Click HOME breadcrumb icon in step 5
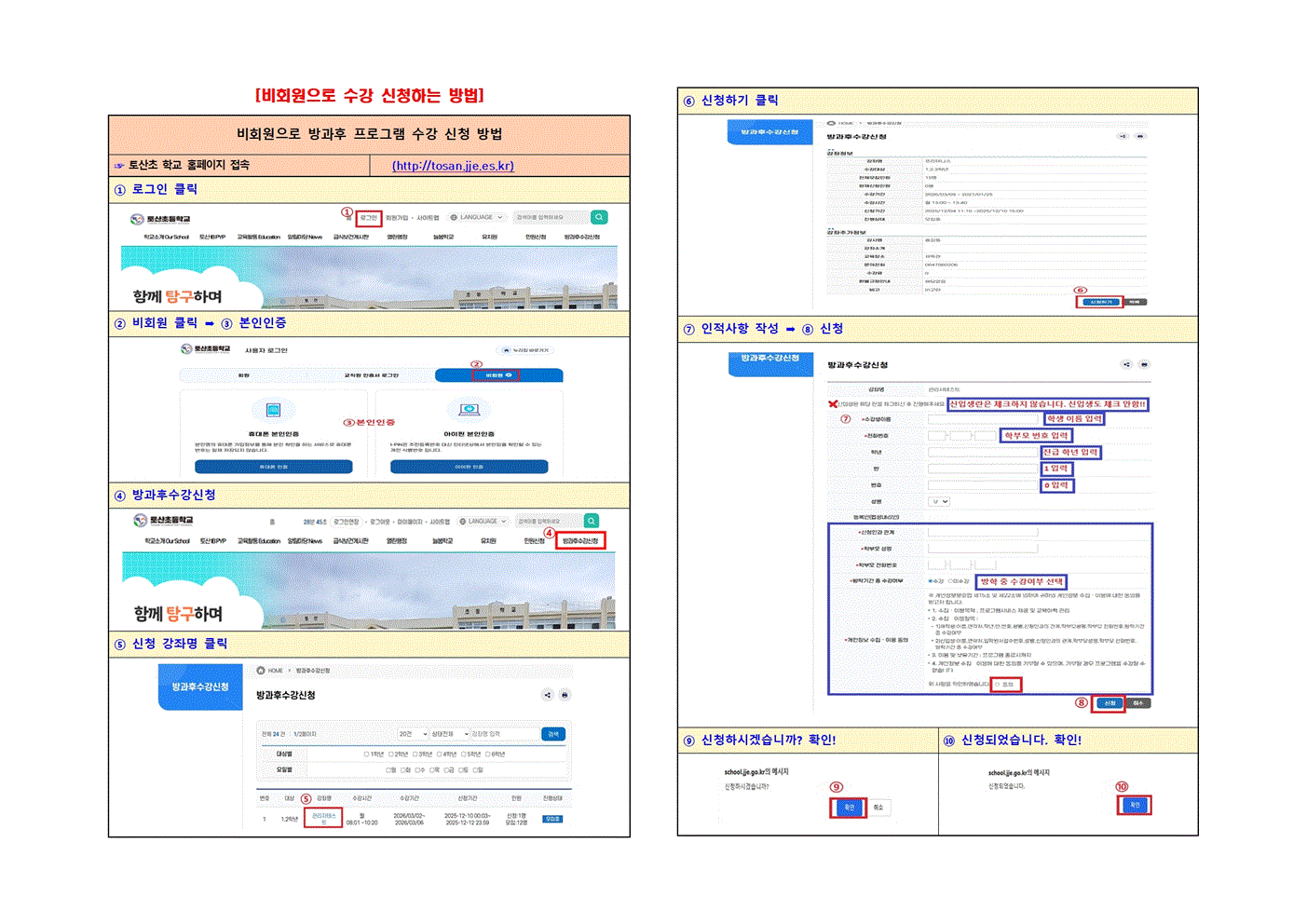This screenshot has width=1307, height=924. point(262,671)
